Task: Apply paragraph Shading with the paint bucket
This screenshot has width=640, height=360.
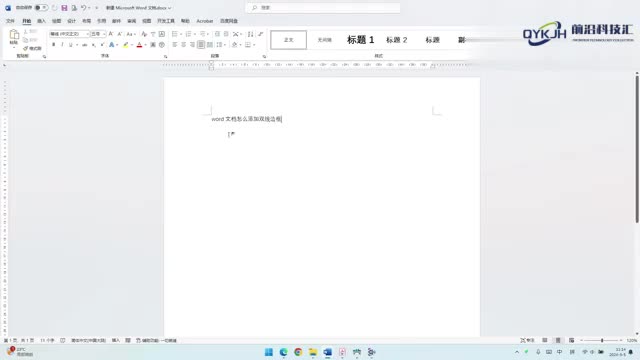Action: pyautogui.click(x=234, y=44)
